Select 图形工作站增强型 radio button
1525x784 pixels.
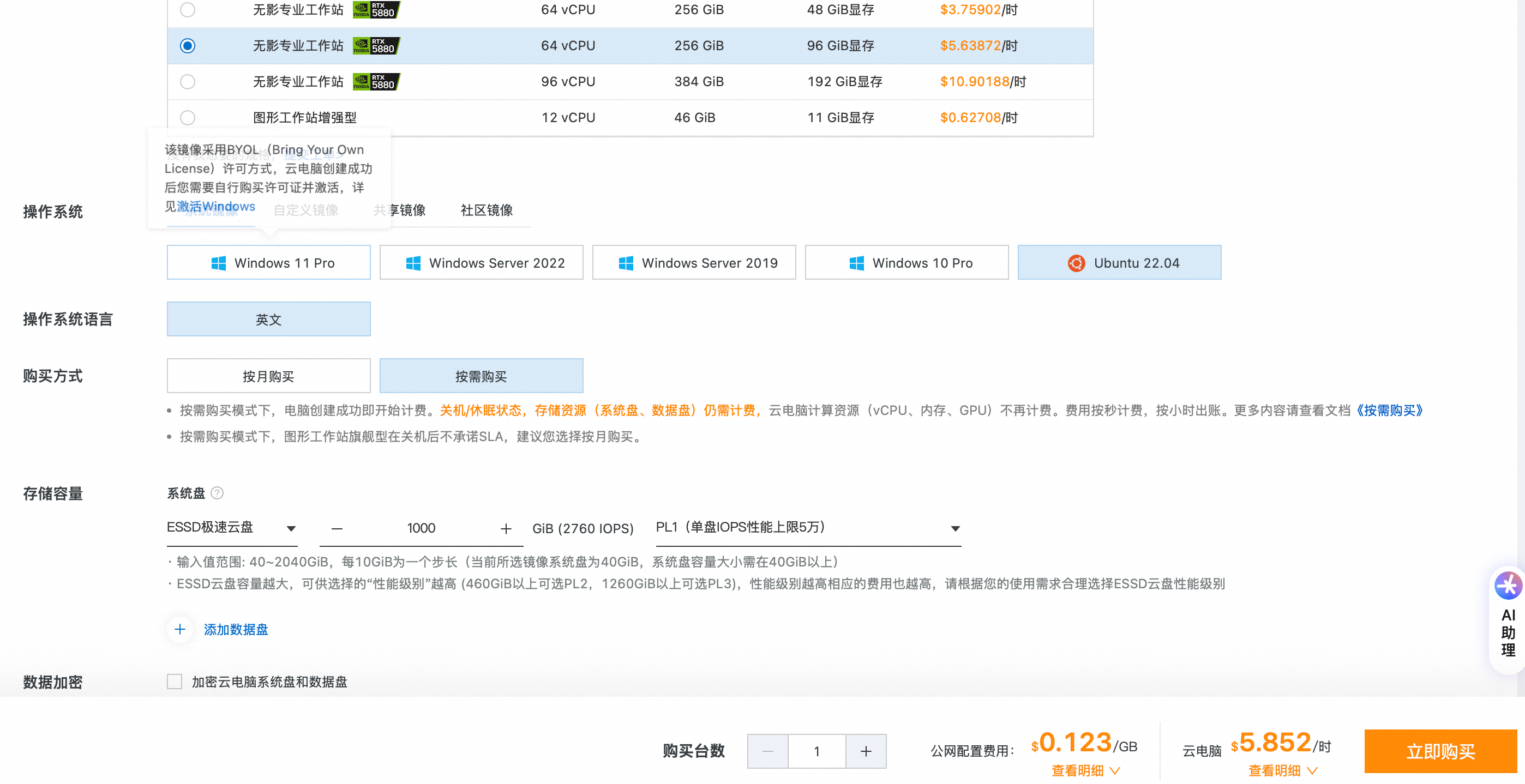click(188, 118)
